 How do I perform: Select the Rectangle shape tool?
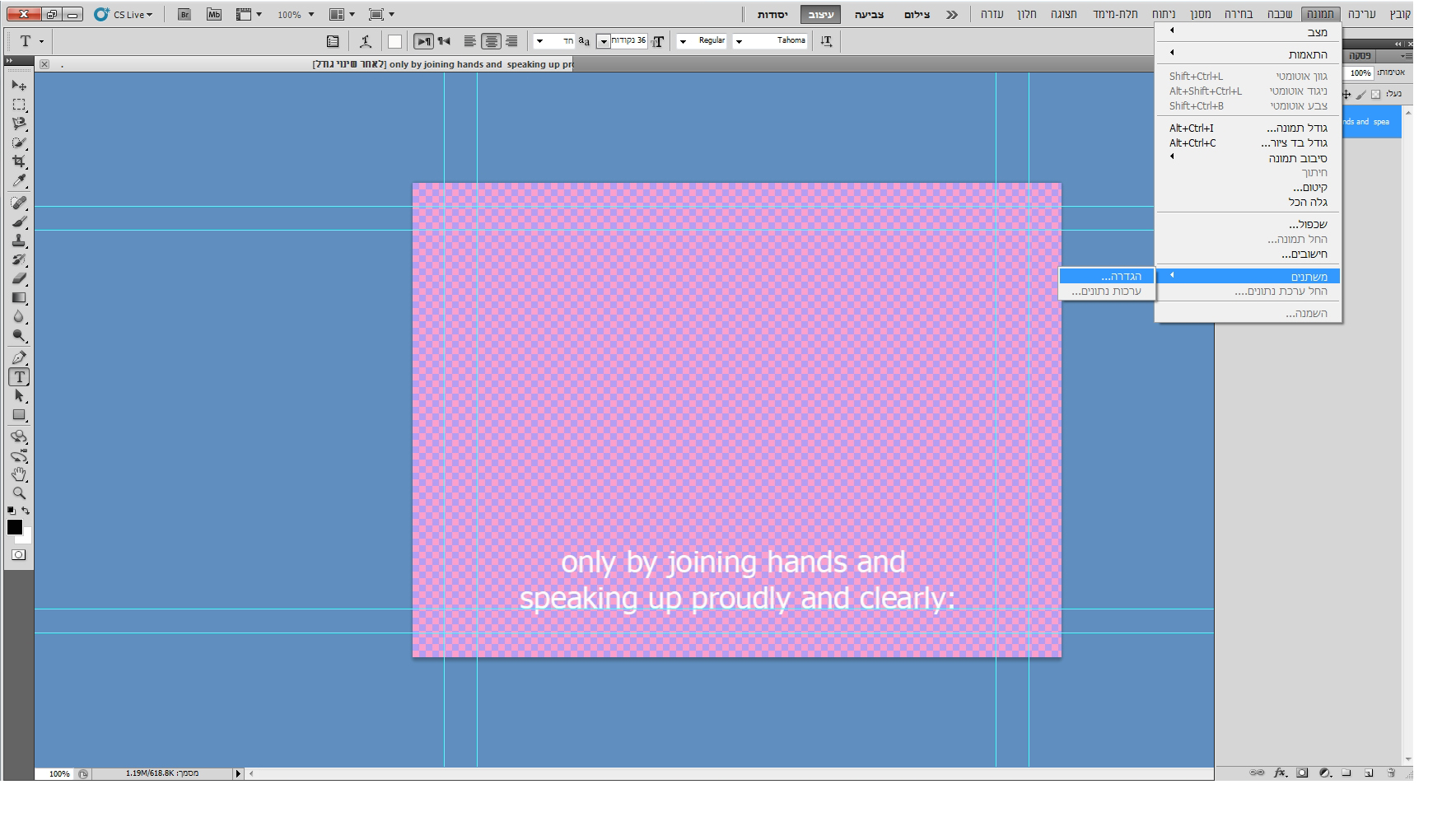pos(19,414)
